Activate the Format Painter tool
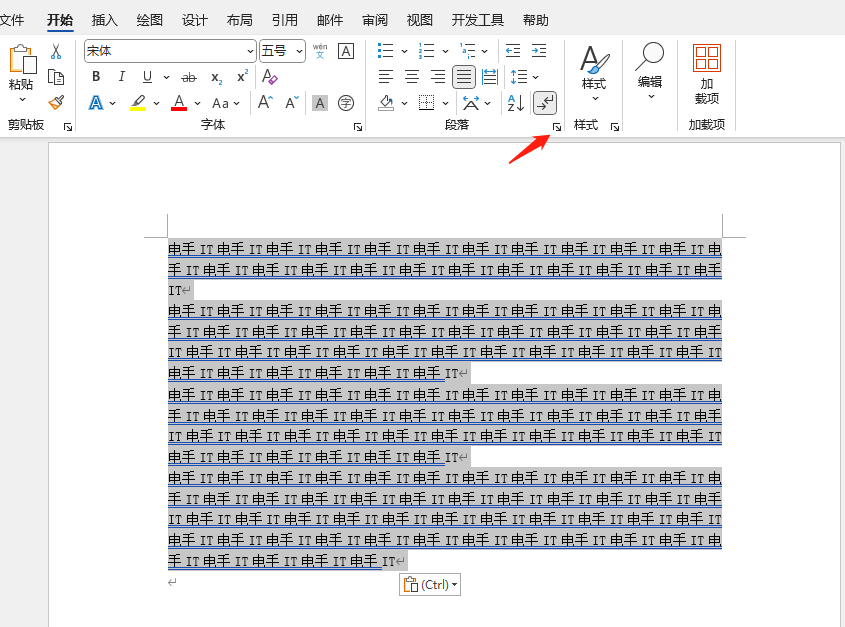845x627 pixels. (x=57, y=103)
